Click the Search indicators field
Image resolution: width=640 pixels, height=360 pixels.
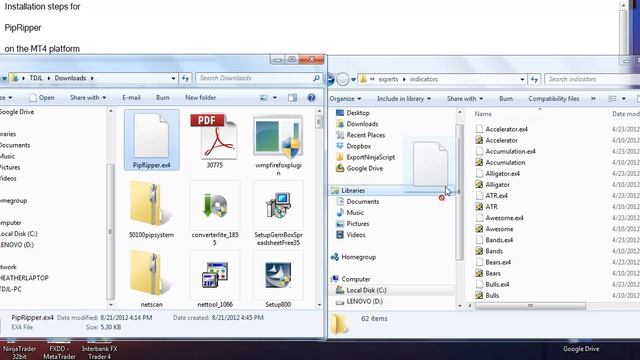pyautogui.click(x=592, y=79)
